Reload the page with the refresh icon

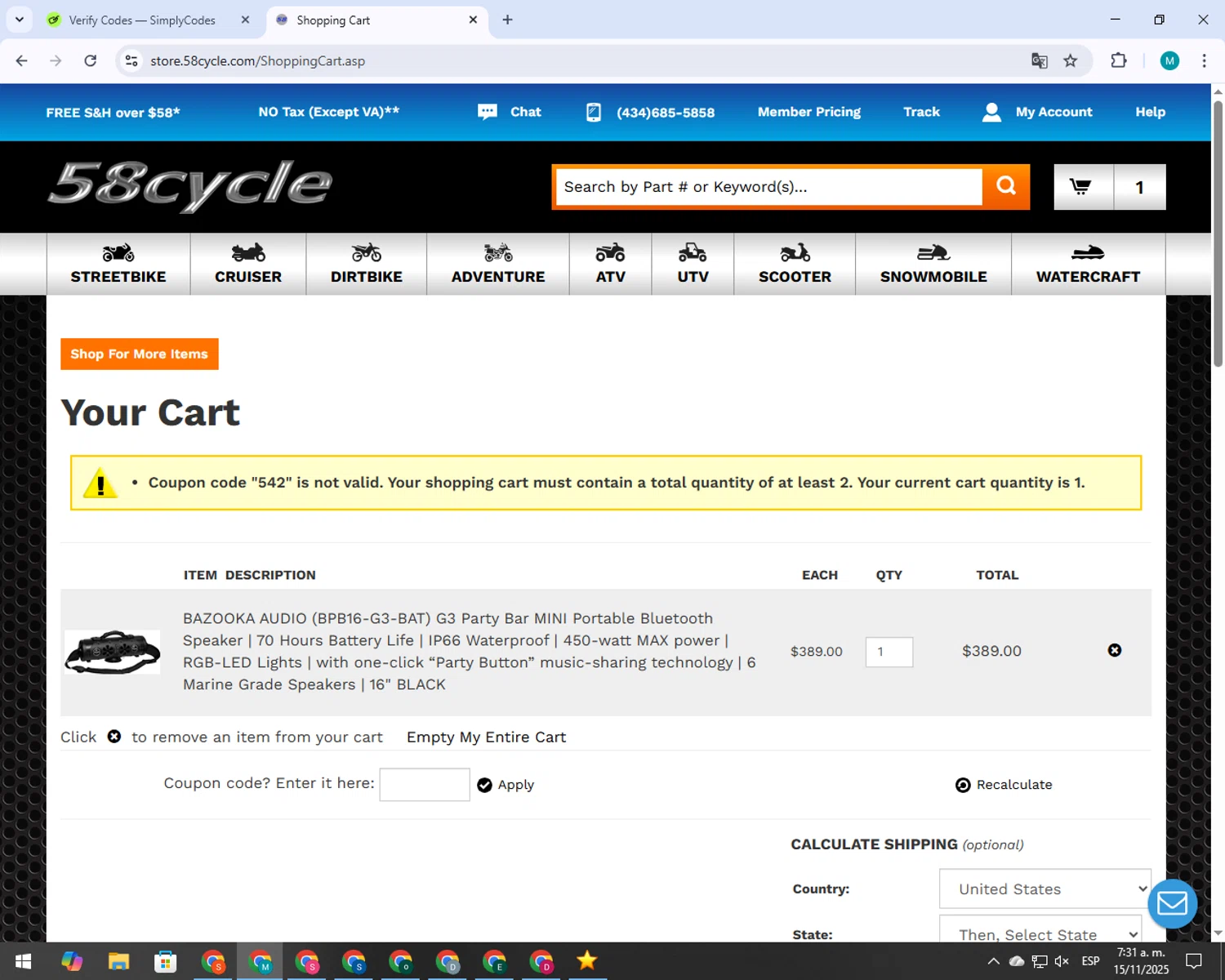[91, 60]
